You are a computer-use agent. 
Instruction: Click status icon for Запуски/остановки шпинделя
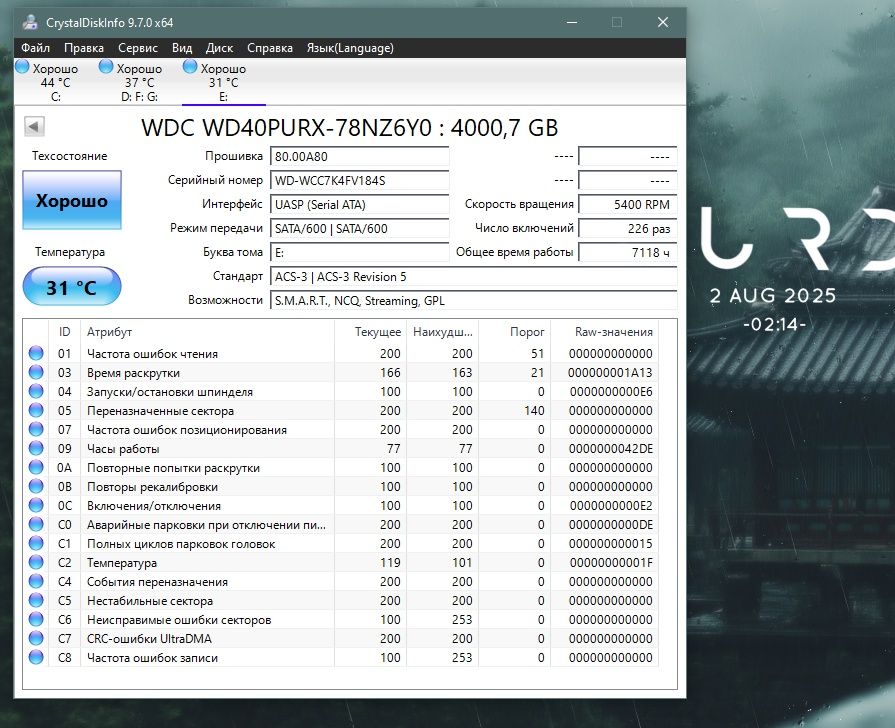36,391
